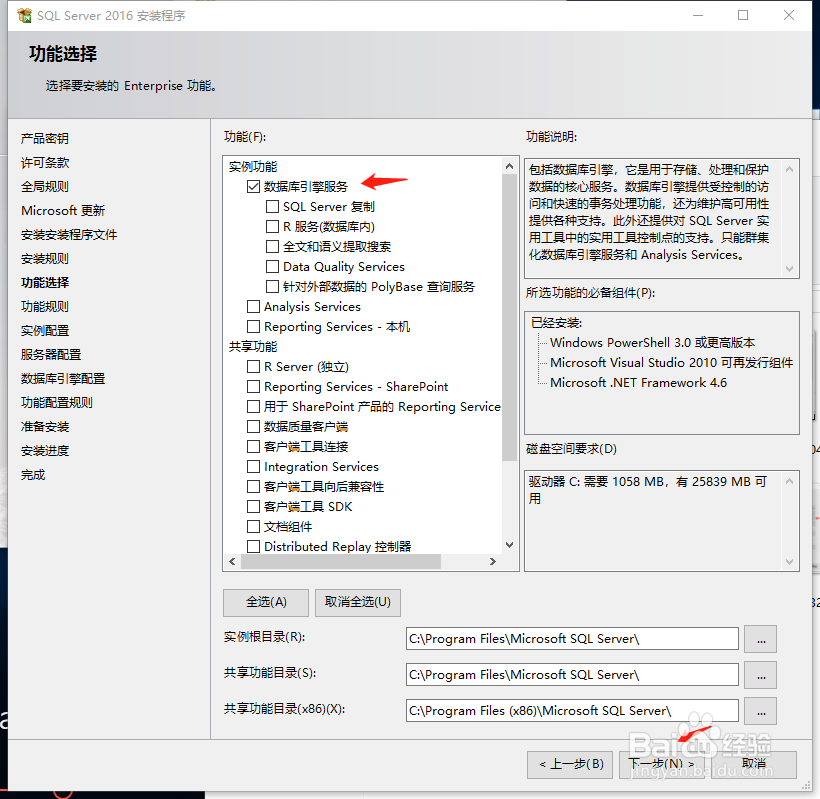Click feature list horizontal scrollbar thumb
This screenshot has height=799, width=820.
pyautogui.click(x=341, y=562)
